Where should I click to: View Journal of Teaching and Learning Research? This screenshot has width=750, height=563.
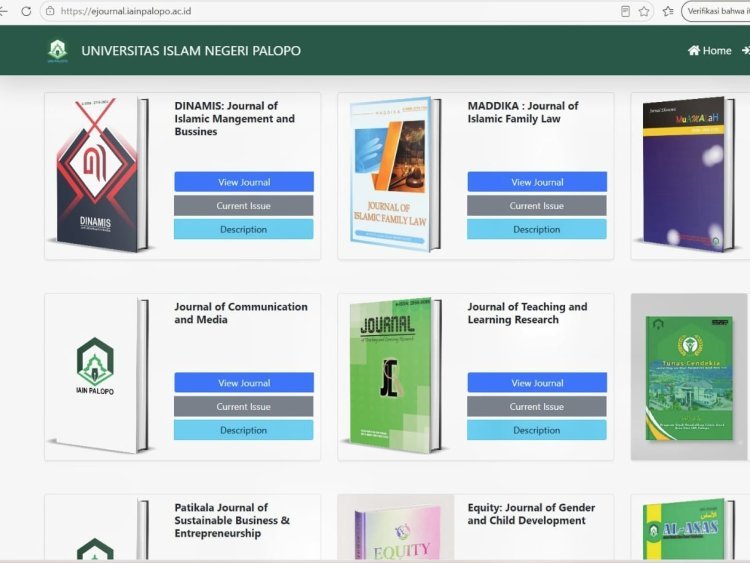(x=537, y=383)
